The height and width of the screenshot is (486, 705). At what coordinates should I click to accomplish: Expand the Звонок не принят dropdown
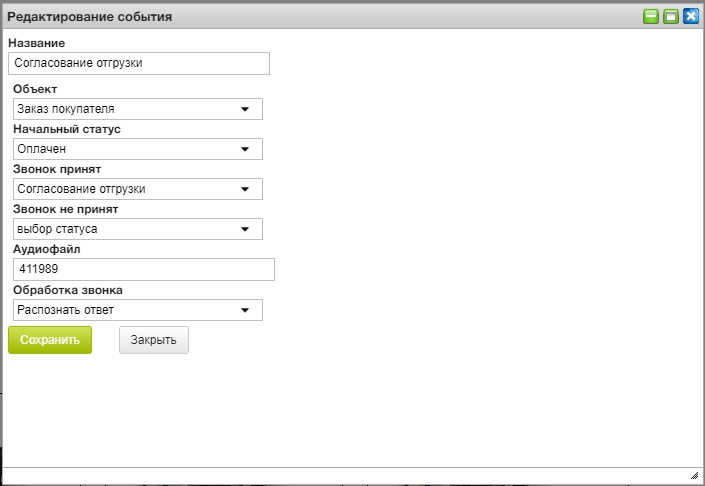[x=128, y=229]
